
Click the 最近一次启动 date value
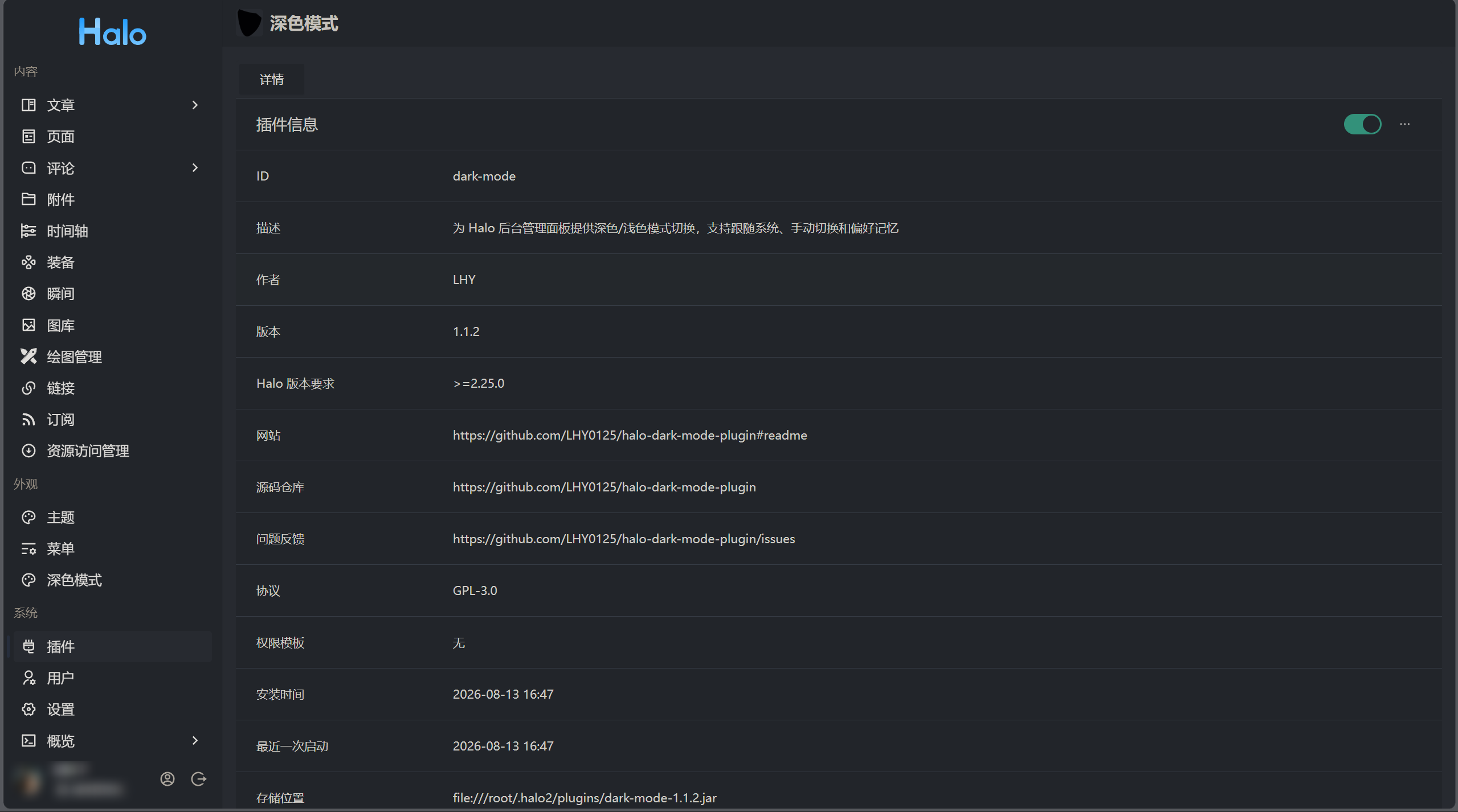(x=503, y=746)
